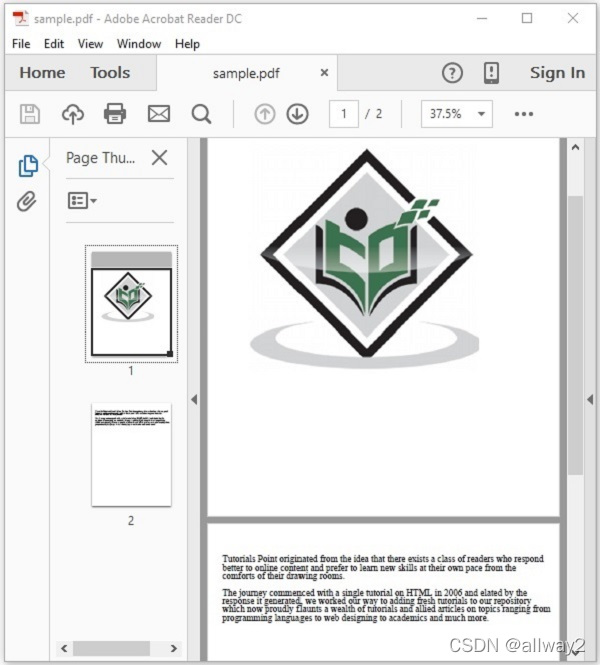Screen dimensions: 600x665
Task: Click the document vertical scrollbar thumb
Action: click(575, 335)
